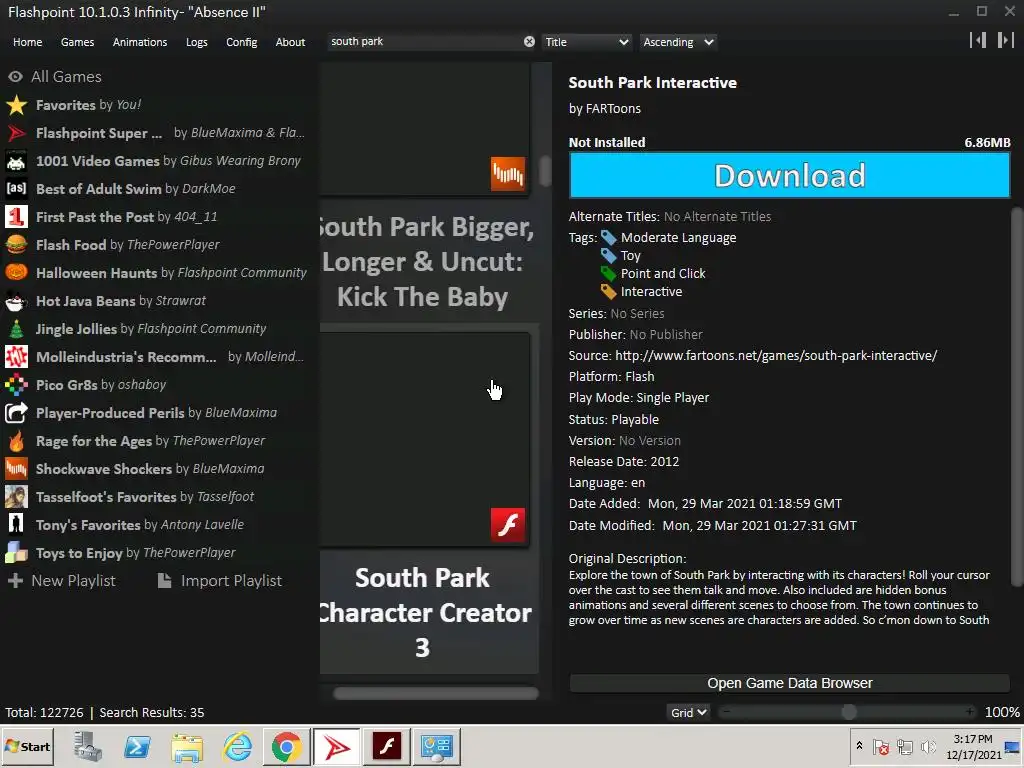The height and width of the screenshot is (768, 1024).
Task: Open the fartoons.net source link
Action: point(776,355)
